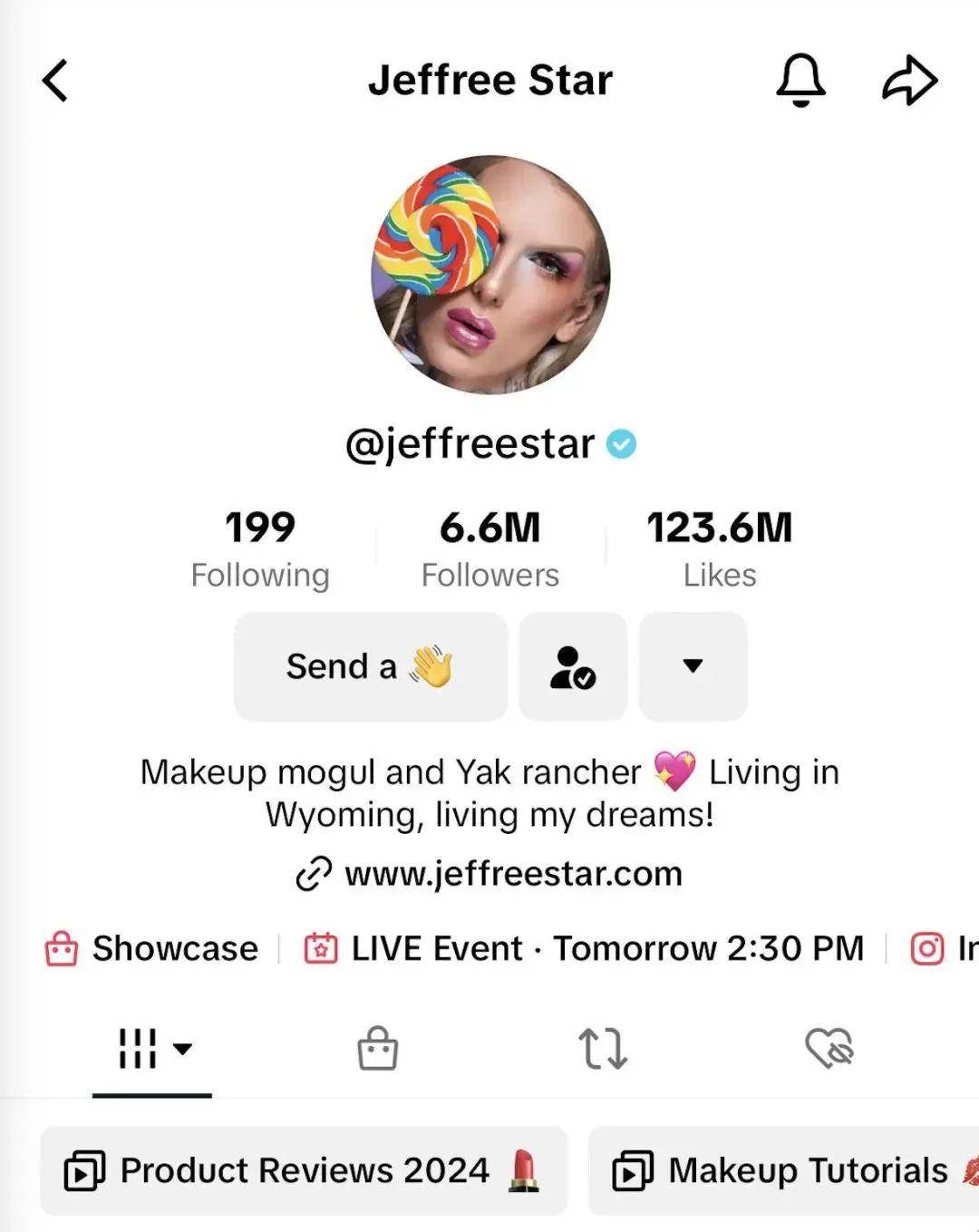Open notification bell settings
The image size is (979, 1232).
(x=800, y=80)
